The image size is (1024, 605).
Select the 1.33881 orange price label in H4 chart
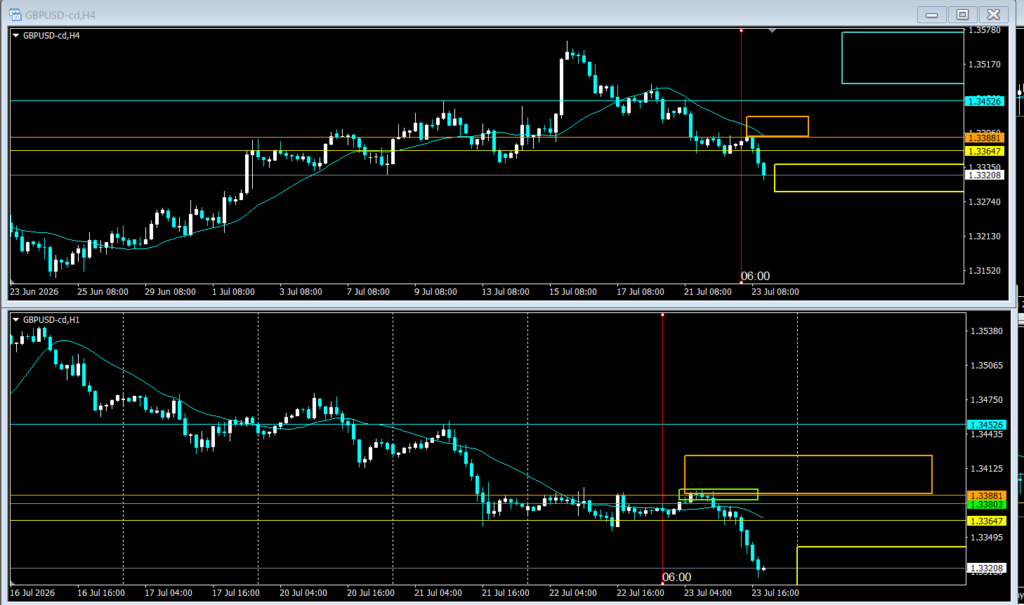tap(984, 138)
